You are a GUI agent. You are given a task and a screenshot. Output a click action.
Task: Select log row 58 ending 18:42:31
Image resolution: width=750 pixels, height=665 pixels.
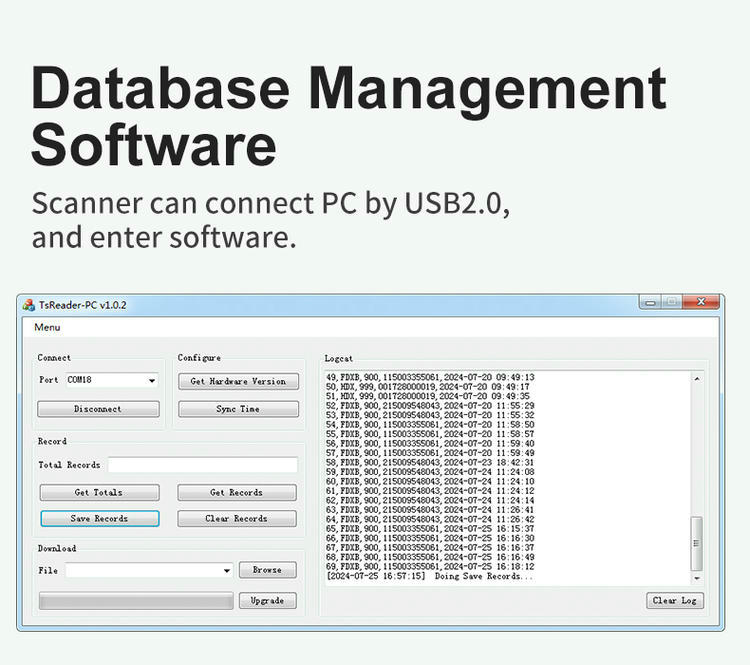430,463
